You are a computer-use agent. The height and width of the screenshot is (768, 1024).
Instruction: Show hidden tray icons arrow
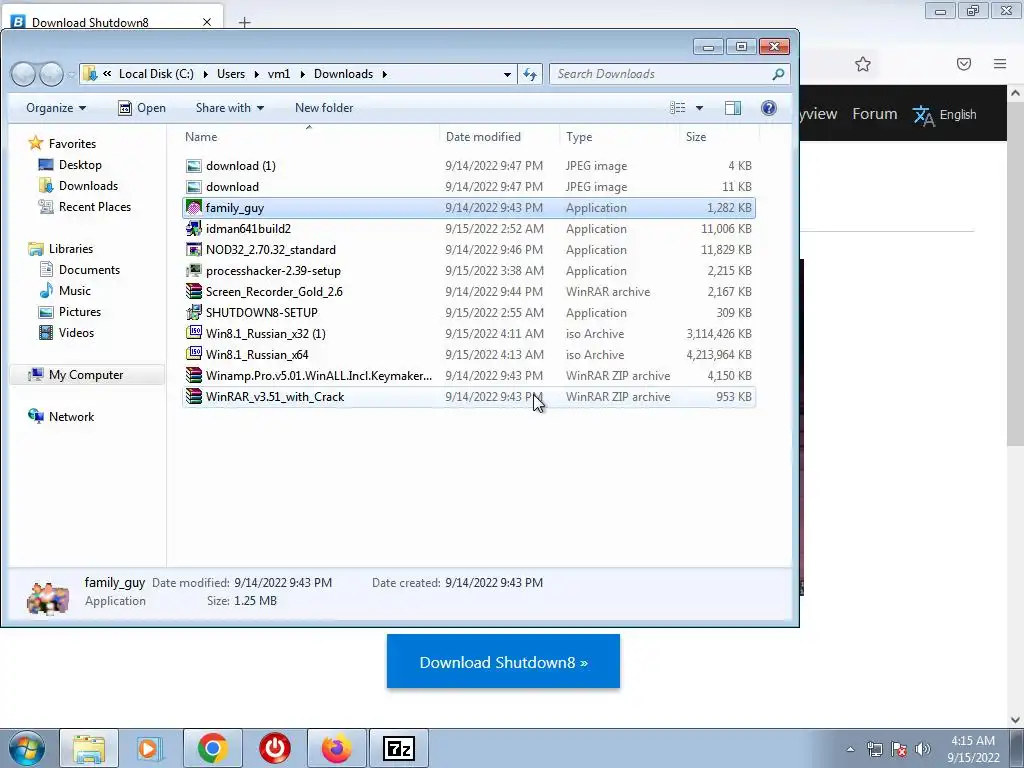point(850,749)
